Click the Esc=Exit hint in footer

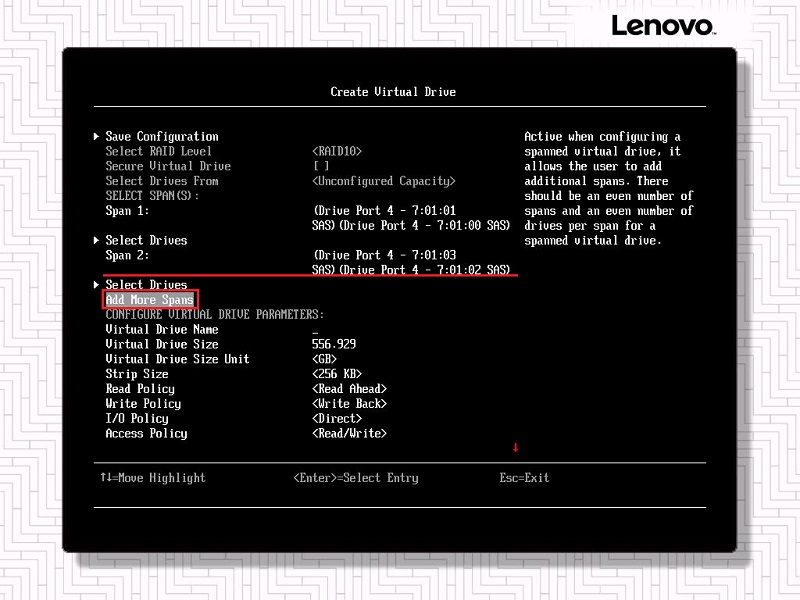pyautogui.click(x=524, y=478)
